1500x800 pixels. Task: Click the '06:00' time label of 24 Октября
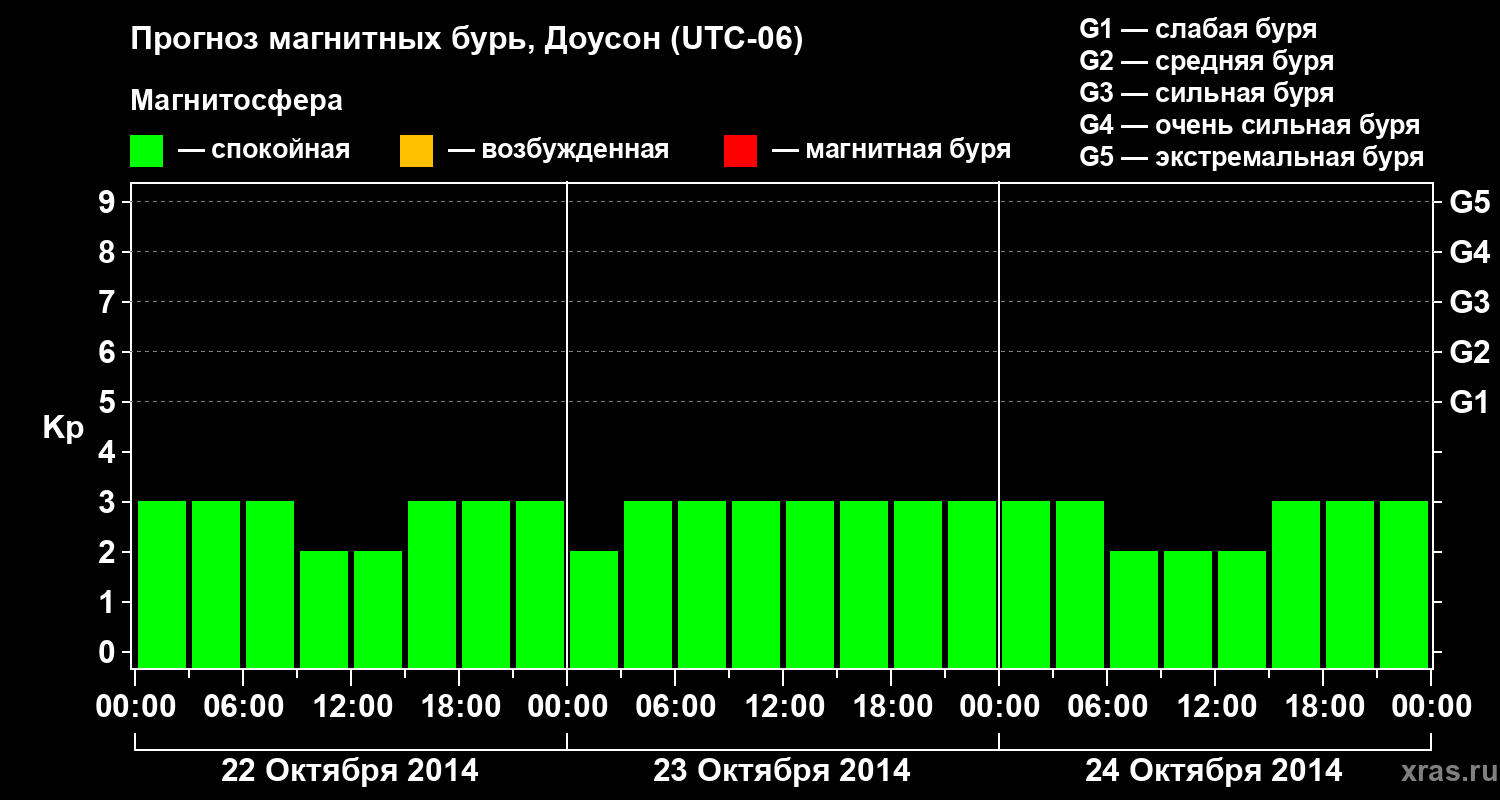pyautogui.click(x=1107, y=706)
